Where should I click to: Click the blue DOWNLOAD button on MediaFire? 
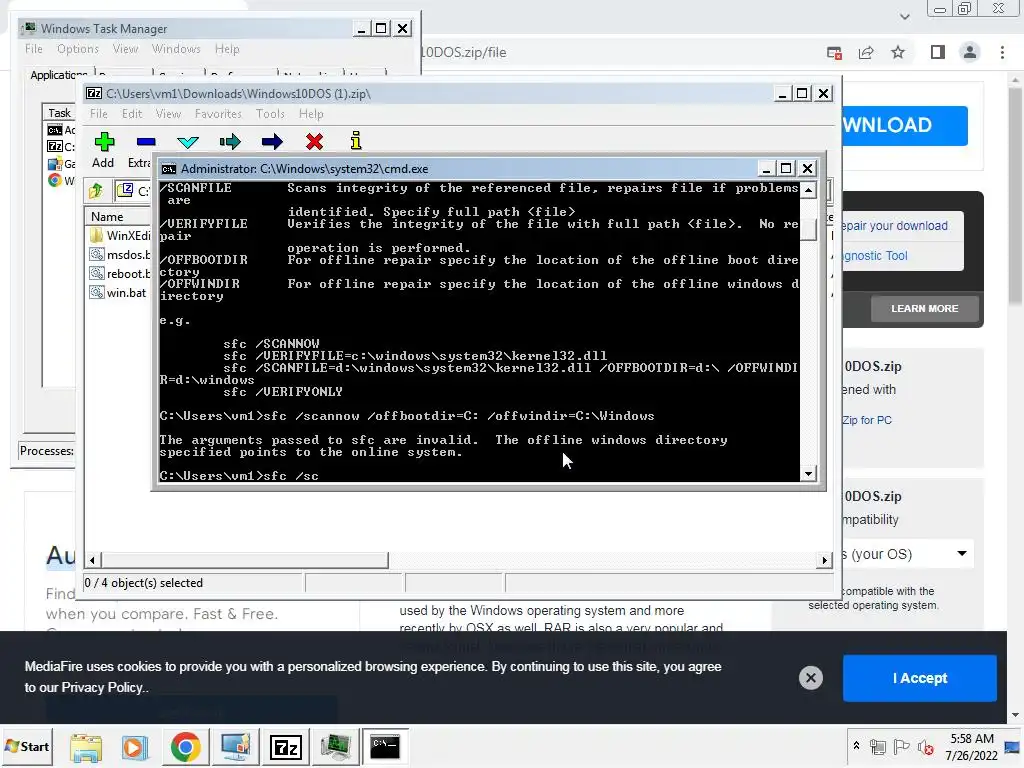pos(904,125)
